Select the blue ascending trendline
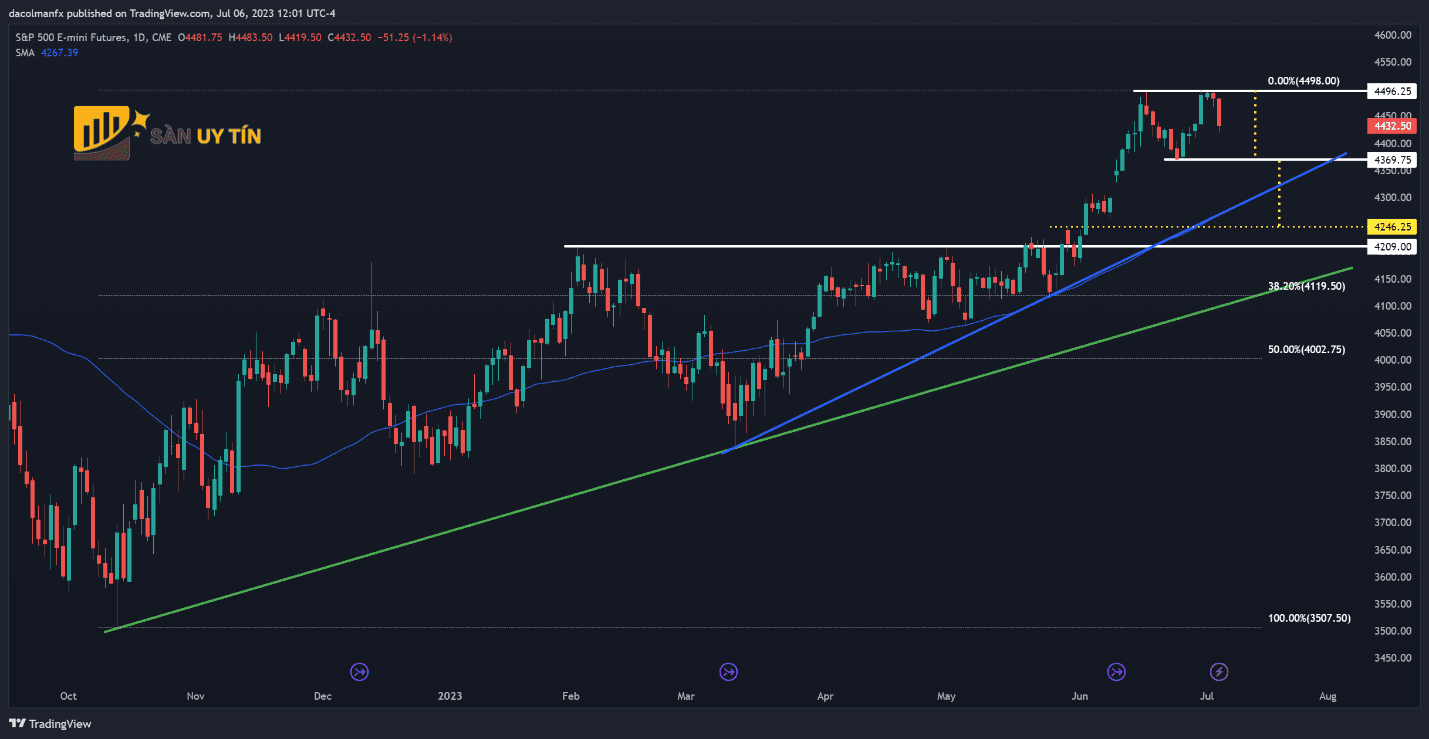Screen dimensions: 1429x739 pyautogui.click(x=1034, y=303)
